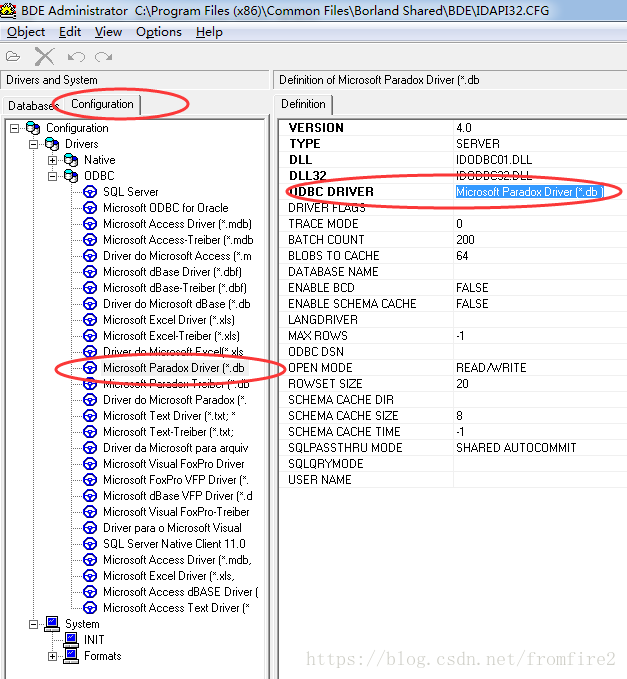Expand the Native drivers node
Viewport: 627px width, 679px height.
(52, 160)
